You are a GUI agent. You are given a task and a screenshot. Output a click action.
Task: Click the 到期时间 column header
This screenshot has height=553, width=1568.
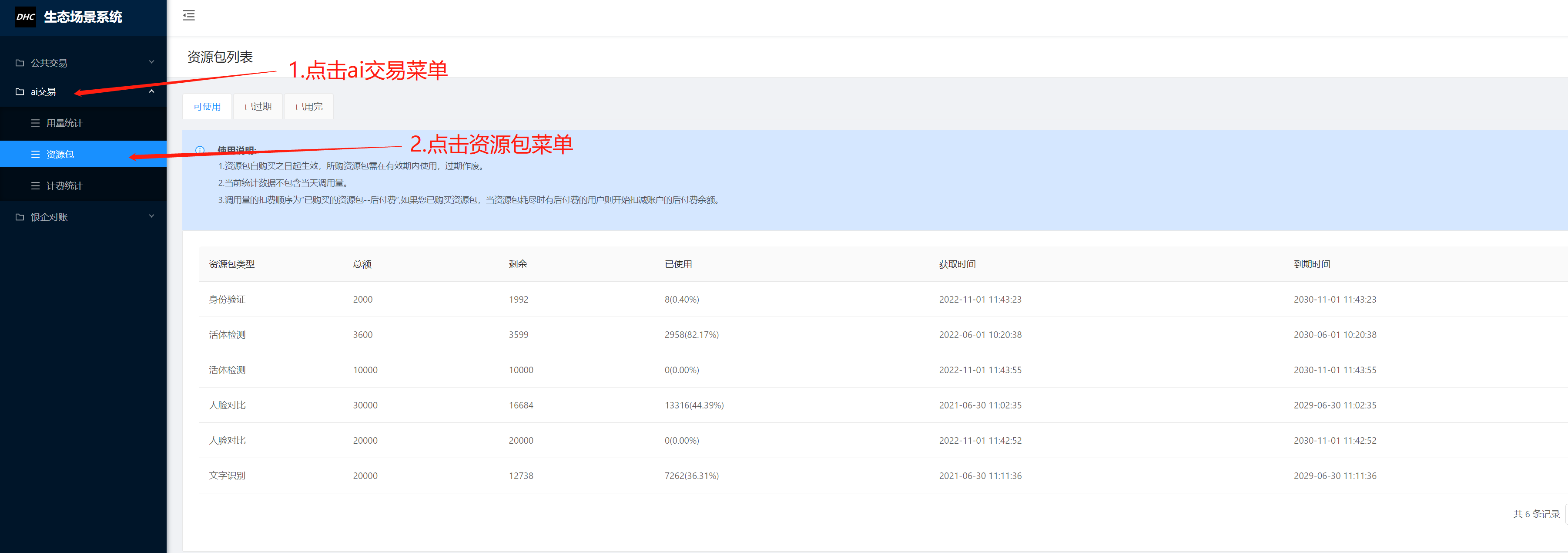(x=1312, y=264)
